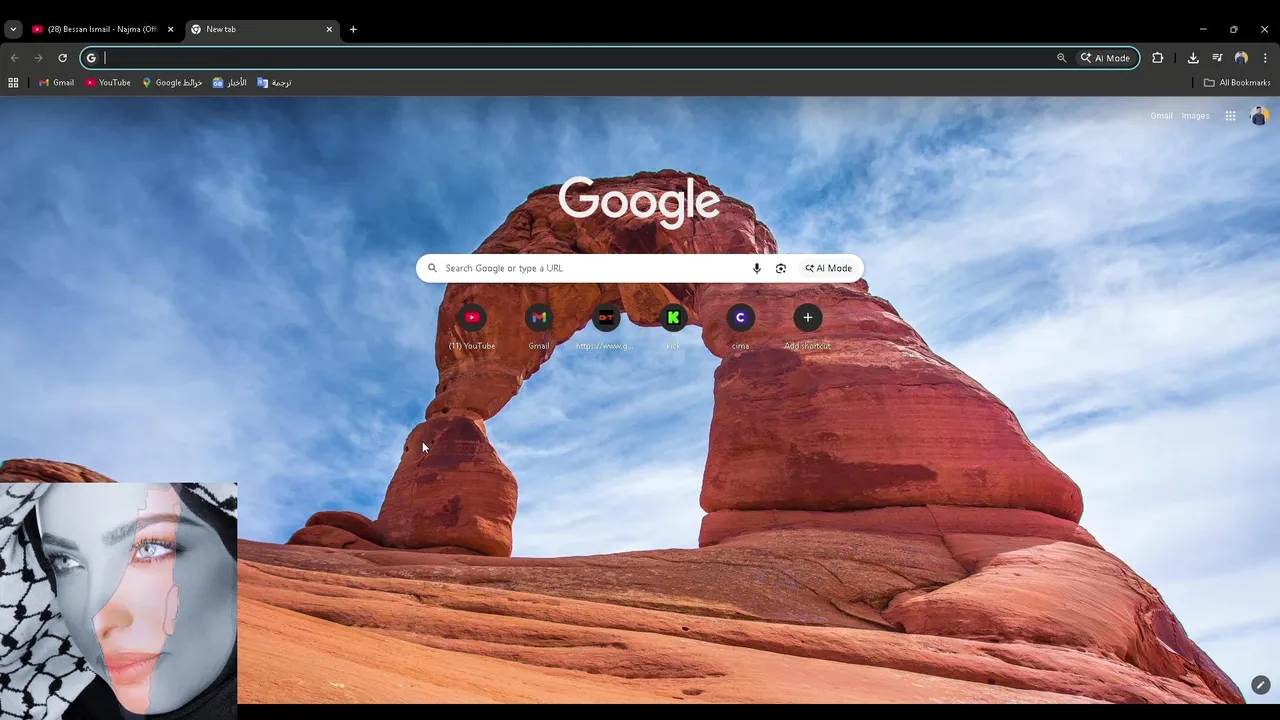Open the Google apps grid
1280x720 pixels.
[x=1230, y=116]
